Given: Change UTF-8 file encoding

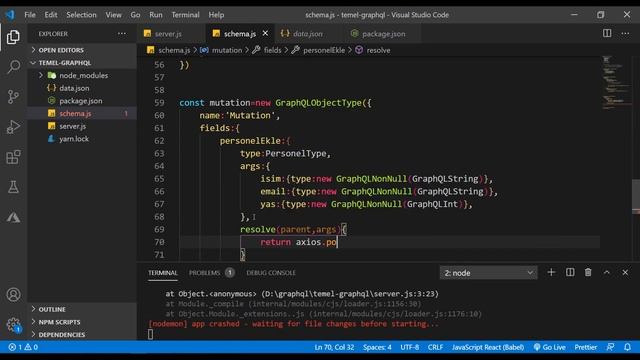Looking at the screenshot, I should pos(409,347).
